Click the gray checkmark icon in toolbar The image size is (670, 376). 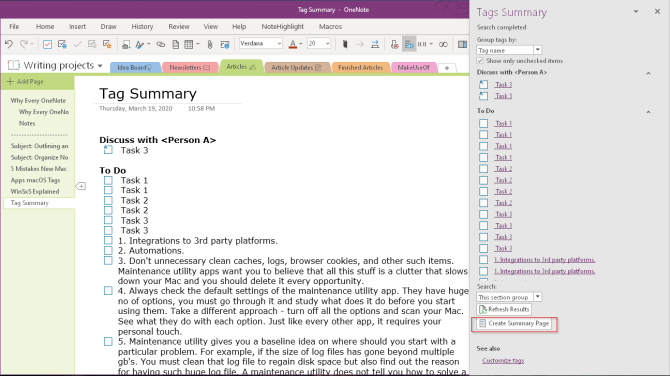point(77,44)
